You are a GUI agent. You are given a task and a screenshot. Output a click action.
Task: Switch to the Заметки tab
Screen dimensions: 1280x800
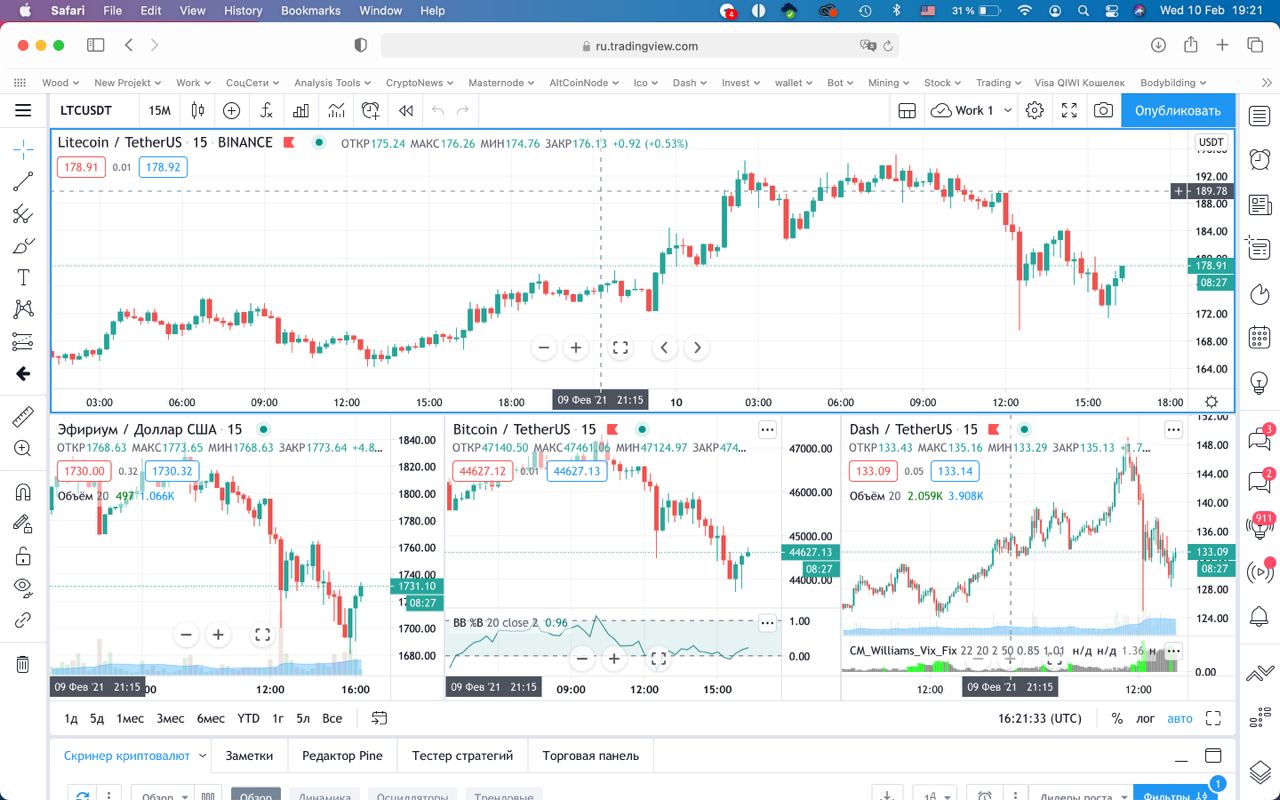tap(249, 756)
